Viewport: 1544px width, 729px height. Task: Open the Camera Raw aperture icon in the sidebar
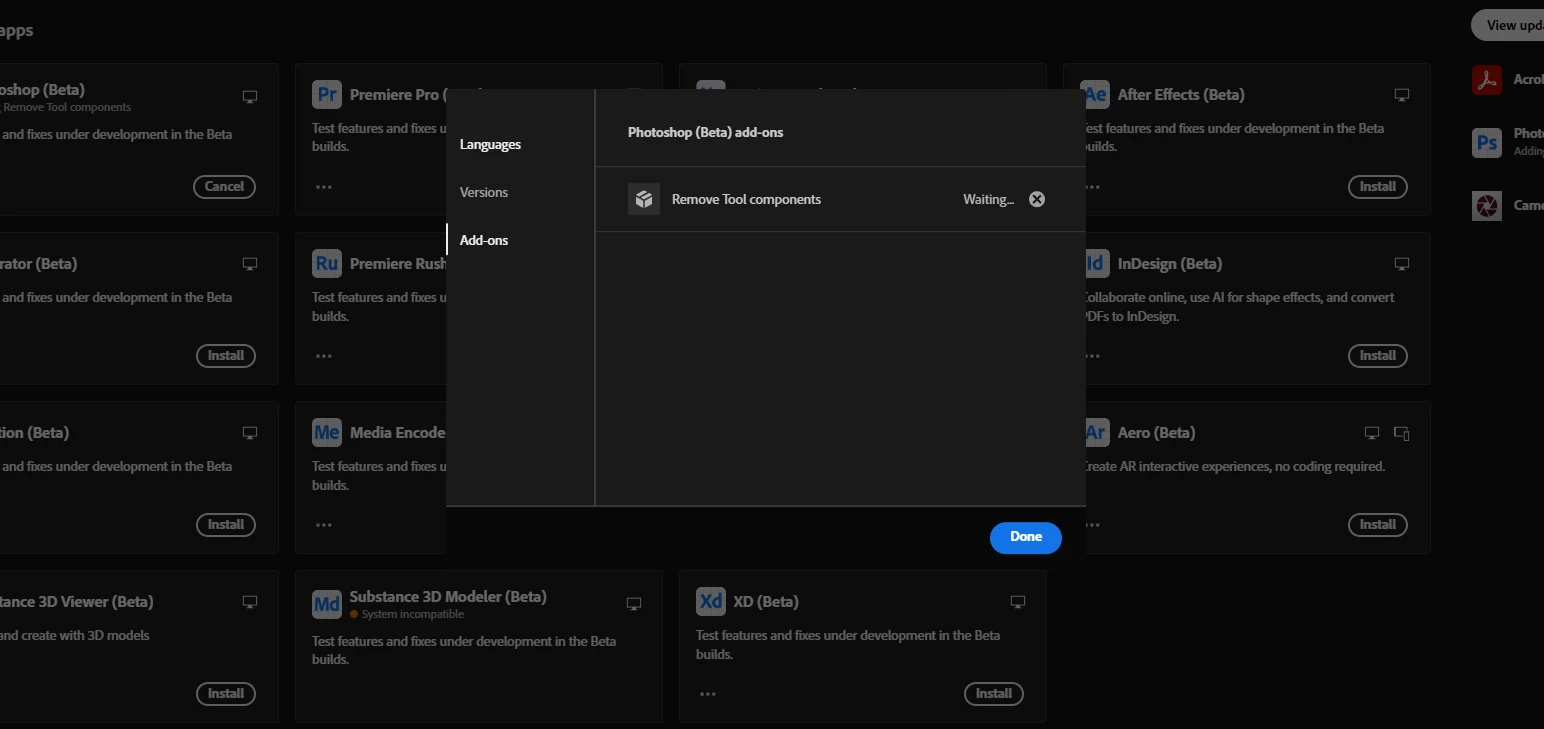(1487, 206)
